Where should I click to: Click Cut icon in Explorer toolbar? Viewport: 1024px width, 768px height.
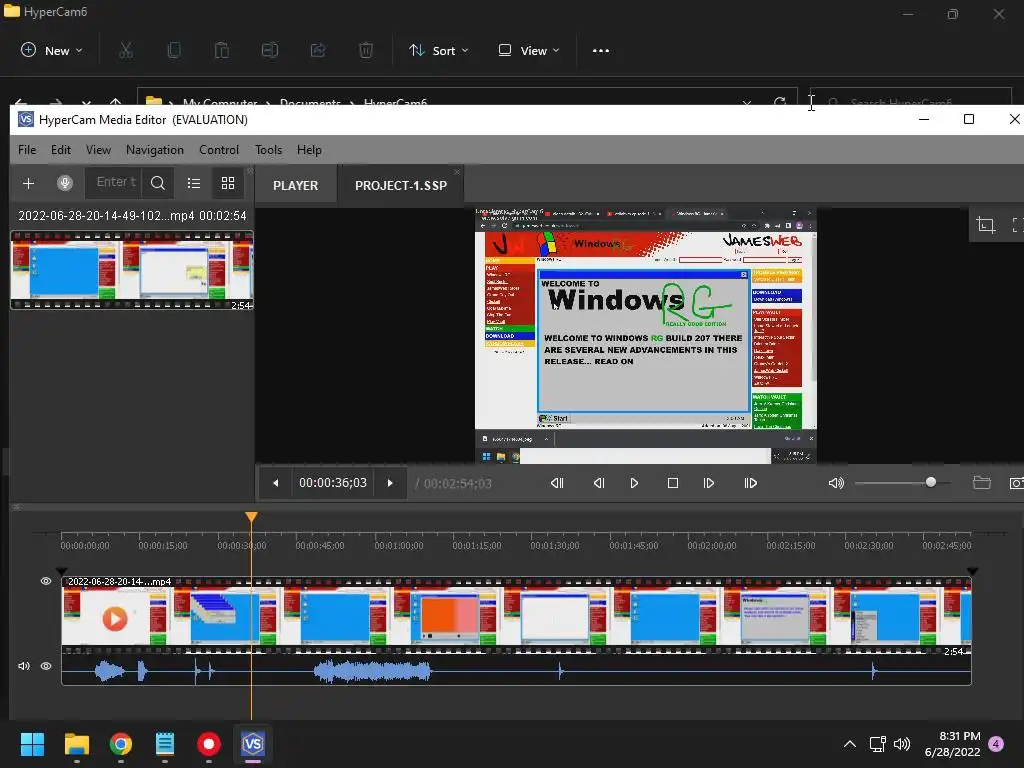coord(126,50)
